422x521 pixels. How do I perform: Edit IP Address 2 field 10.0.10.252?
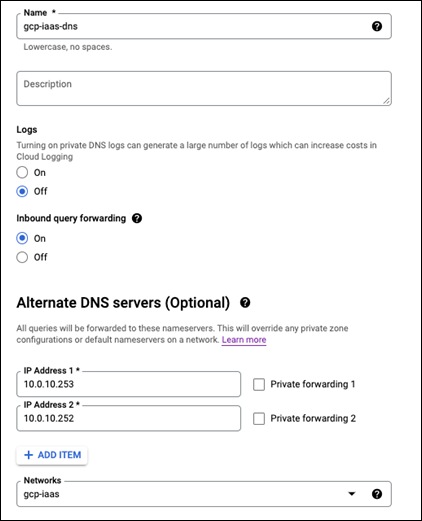[129, 418]
